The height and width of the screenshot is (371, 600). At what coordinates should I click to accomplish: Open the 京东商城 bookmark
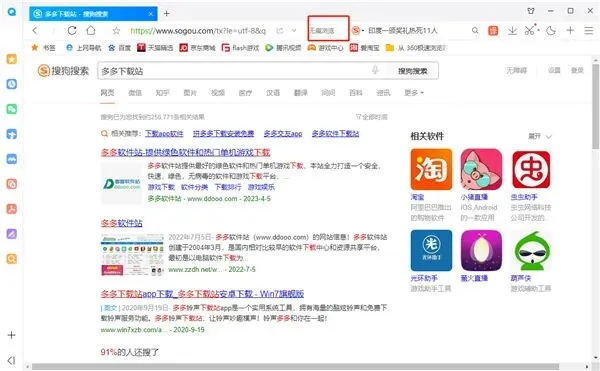coord(197,47)
